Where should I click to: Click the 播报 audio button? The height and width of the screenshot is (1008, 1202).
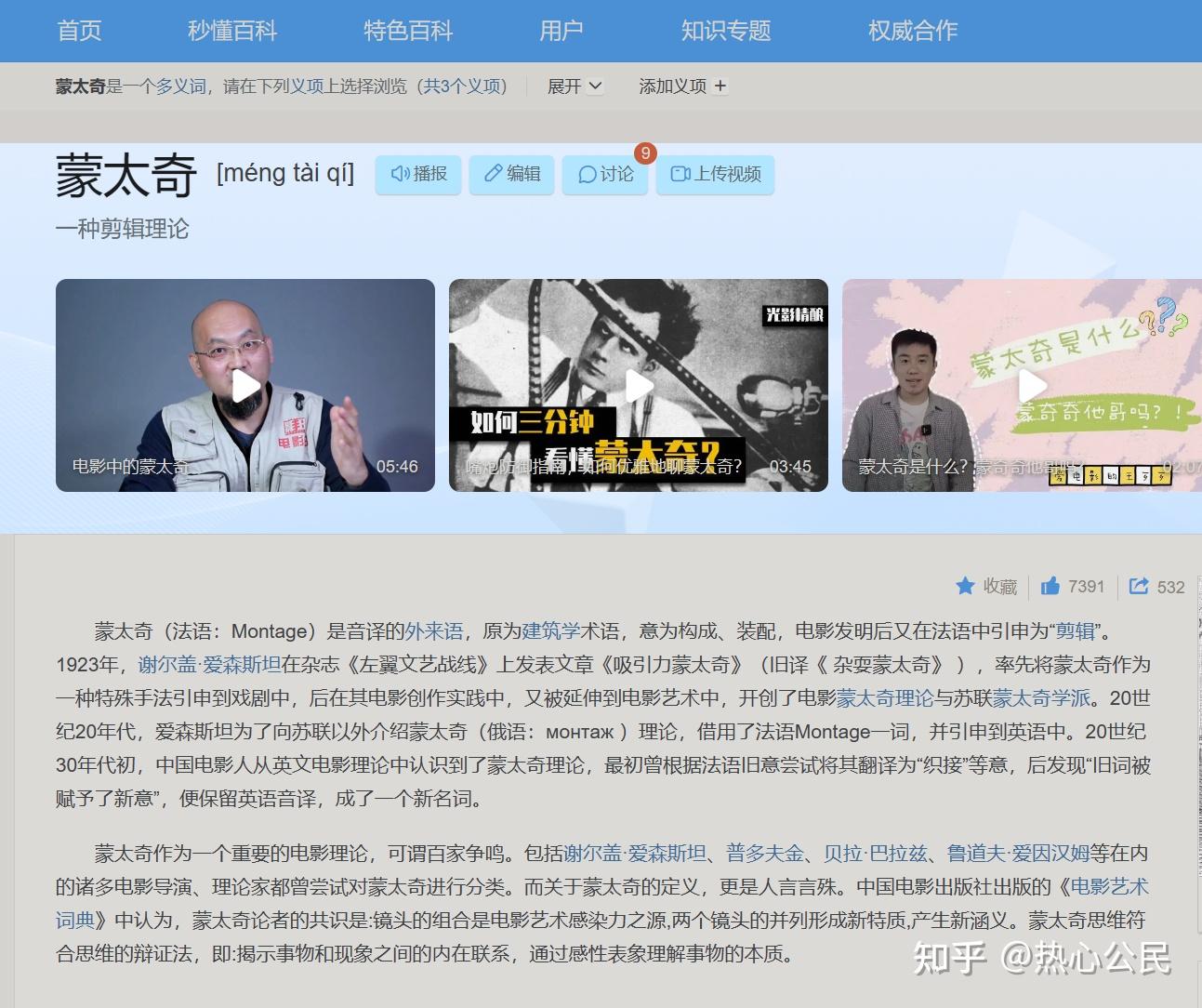[418, 174]
